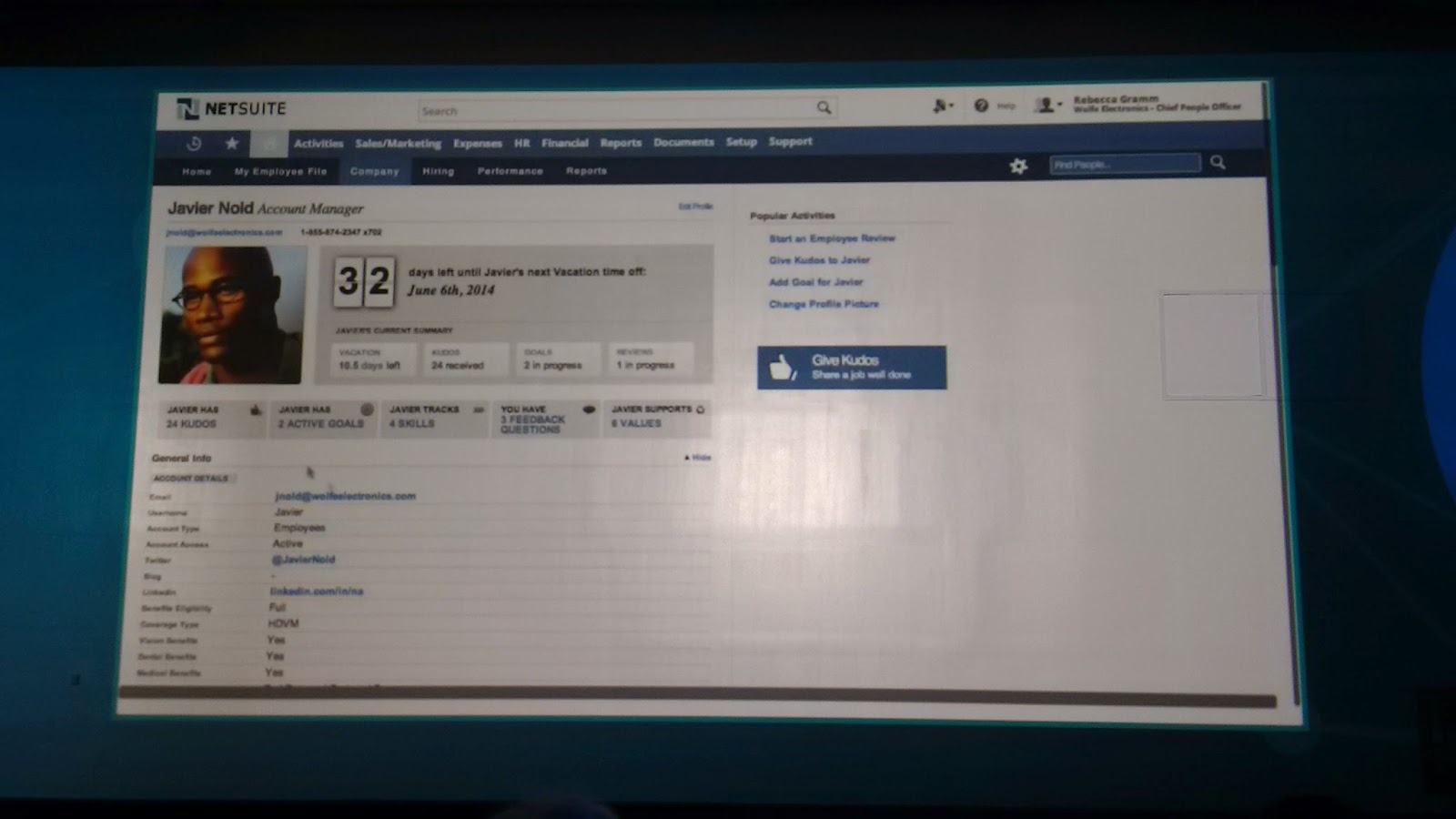Click the magnifier icon in the Search bar
This screenshot has width=1456, height=819.
[x=824, y=108]
